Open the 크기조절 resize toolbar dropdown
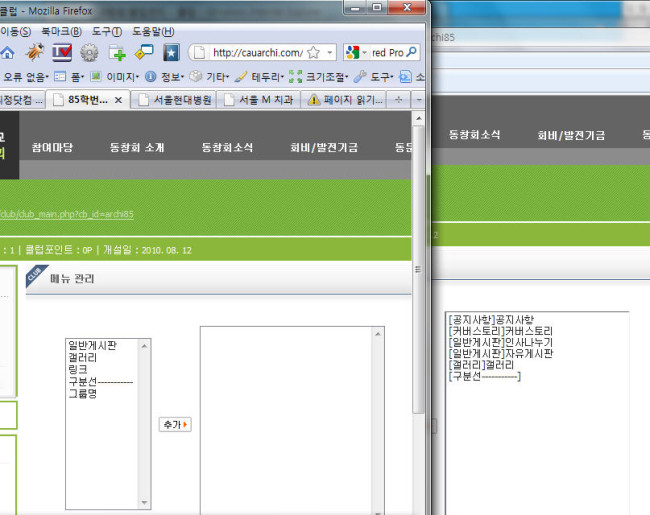Viewport: 650px width, 515px height. point(318,77)
